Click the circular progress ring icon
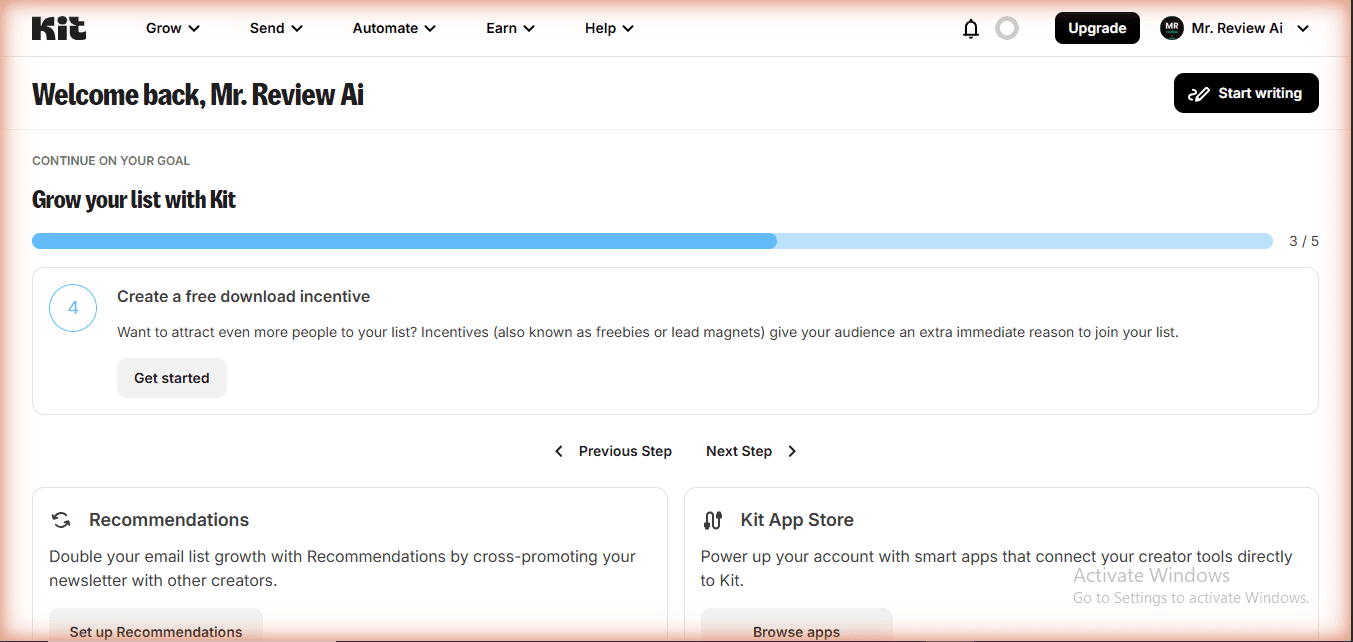This screenshot has width=1353, height=642. coord(1007,28)
